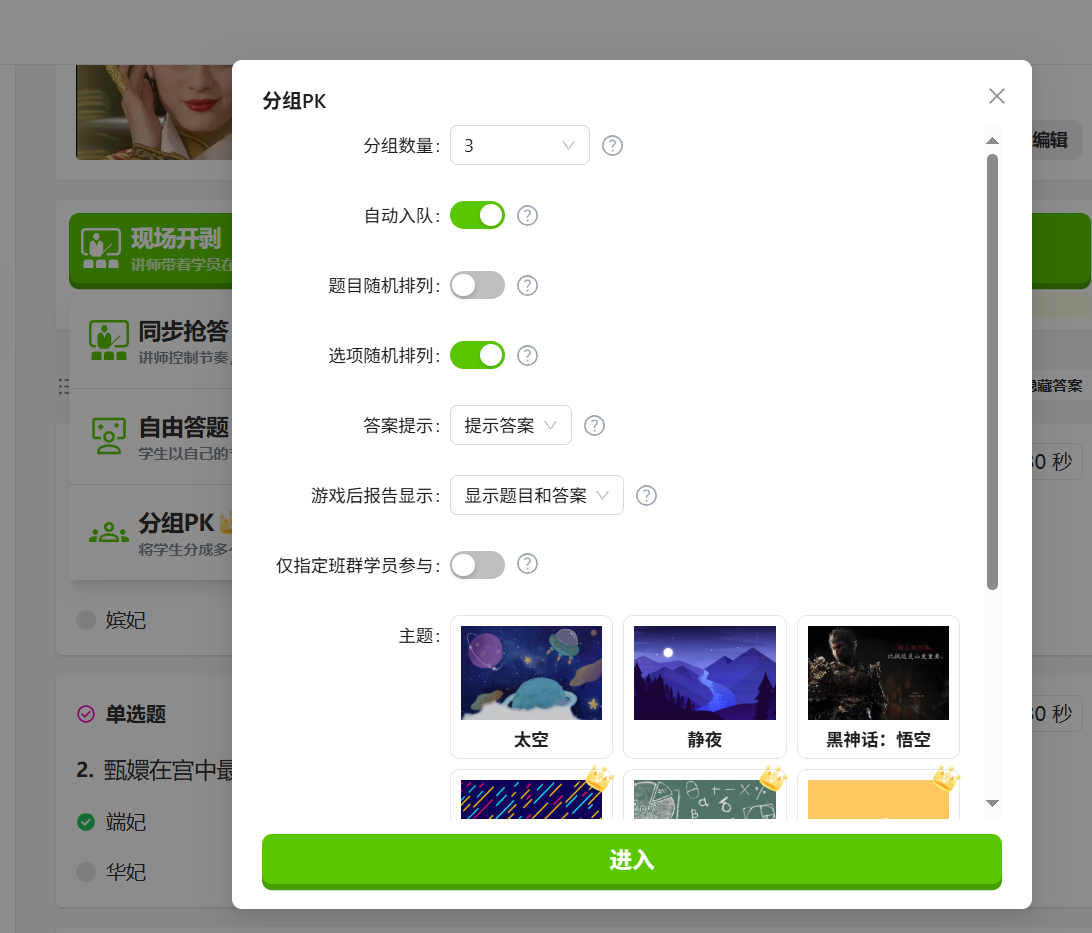The width and height of the screenshot is (1092, 933).
Task: Open the 分组数量 dropdown showing 3
Action: (520, 145)
